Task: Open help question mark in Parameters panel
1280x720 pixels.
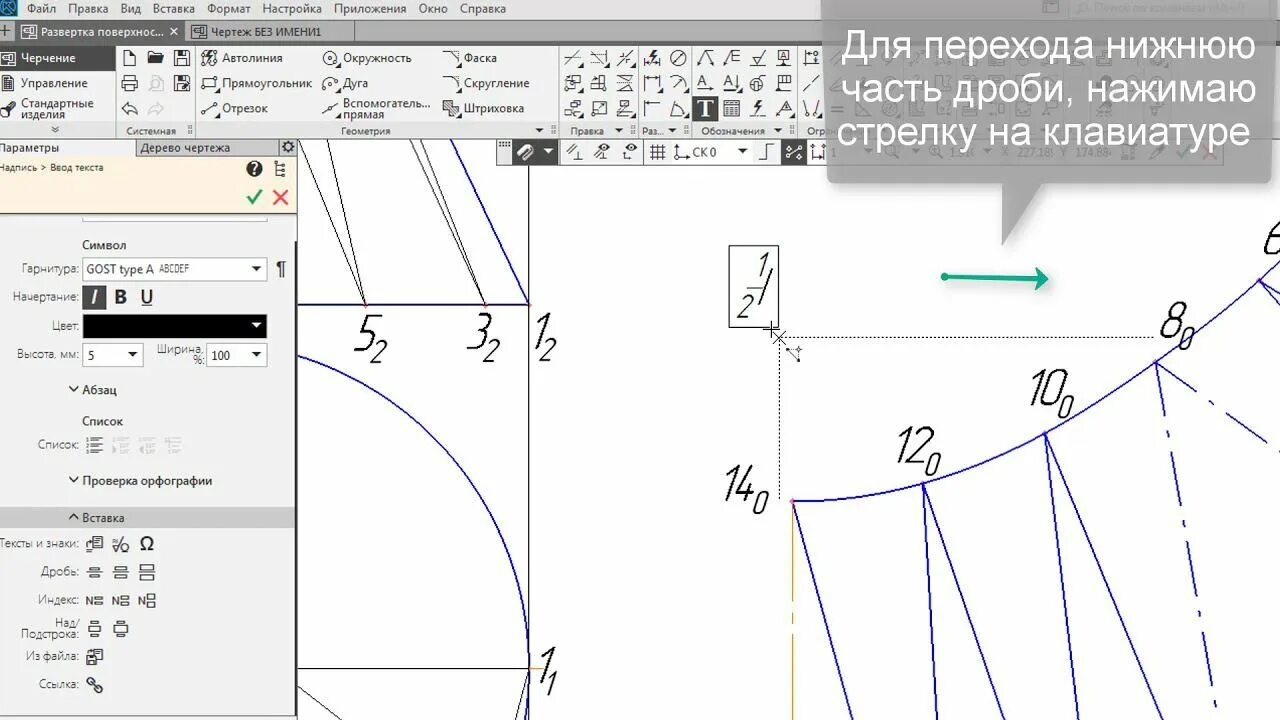Action: tap(254, 169)
